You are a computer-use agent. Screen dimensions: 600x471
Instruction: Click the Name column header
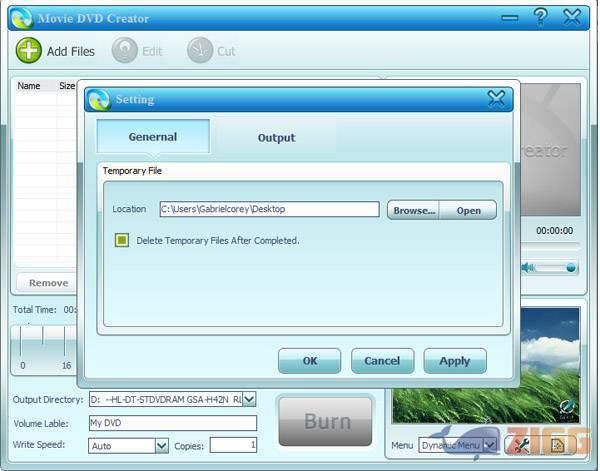[x=29, y=86]
